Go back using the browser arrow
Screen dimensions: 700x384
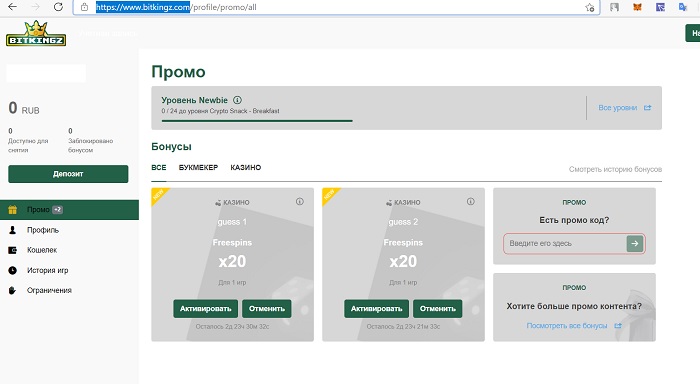(x=12, y=7)
